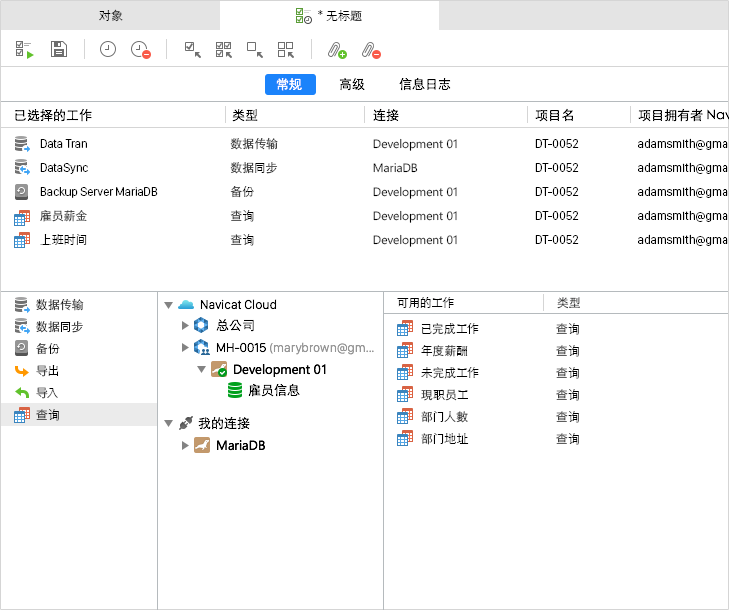
Task: Click the Delete schedule clock icon
Action: click(x=141, y=49)
